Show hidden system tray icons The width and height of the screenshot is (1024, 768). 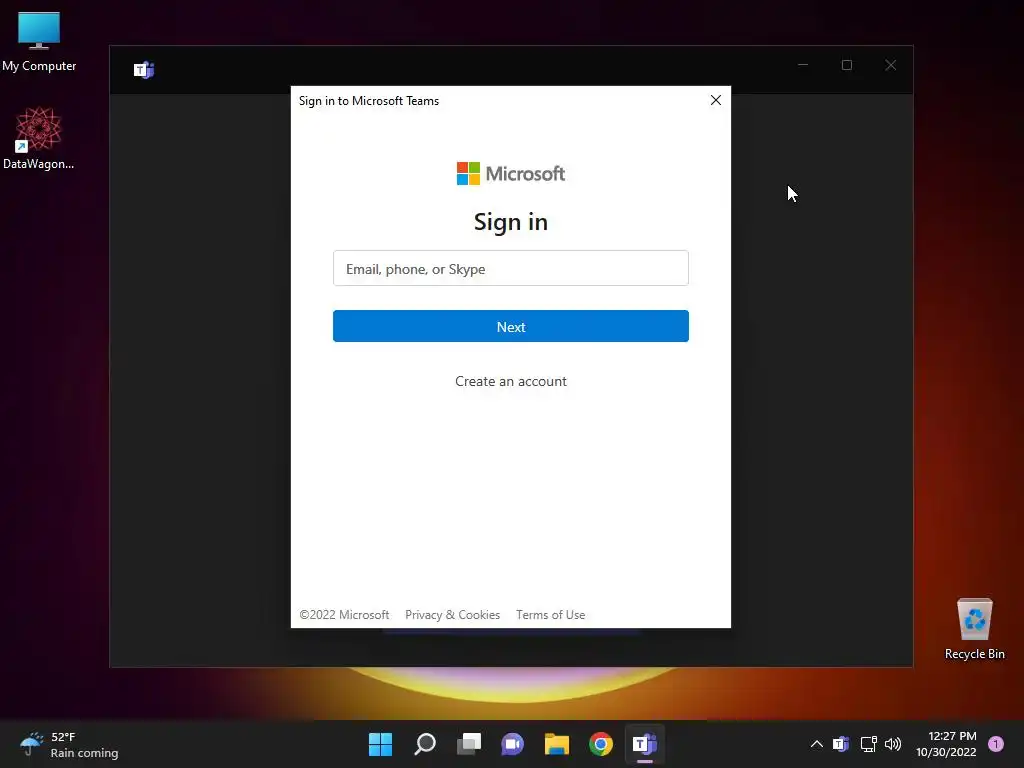tap(816, 744)
